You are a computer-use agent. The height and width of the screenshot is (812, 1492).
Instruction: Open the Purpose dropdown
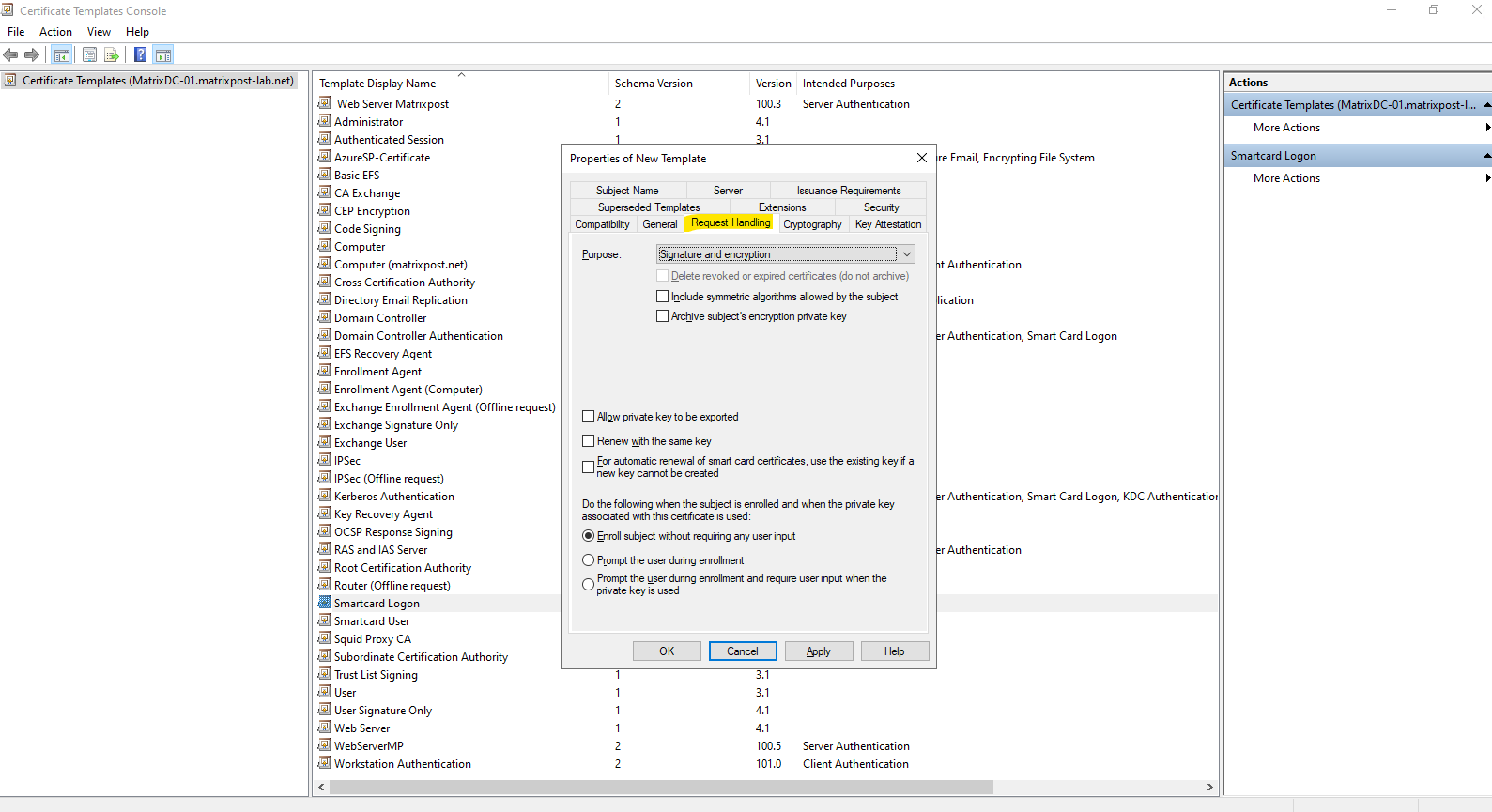coord(785,254)
